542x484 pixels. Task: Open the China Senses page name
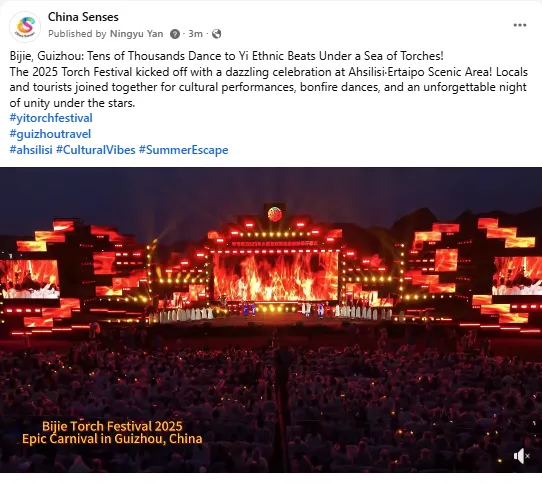83,17
